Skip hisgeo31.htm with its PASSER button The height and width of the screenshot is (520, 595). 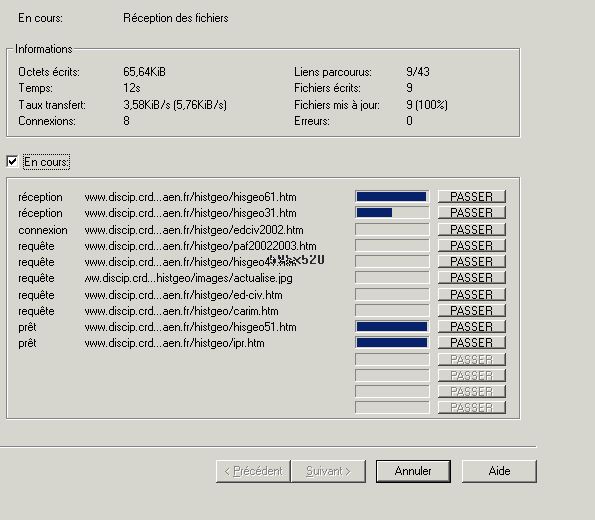(x=472, y=213)
